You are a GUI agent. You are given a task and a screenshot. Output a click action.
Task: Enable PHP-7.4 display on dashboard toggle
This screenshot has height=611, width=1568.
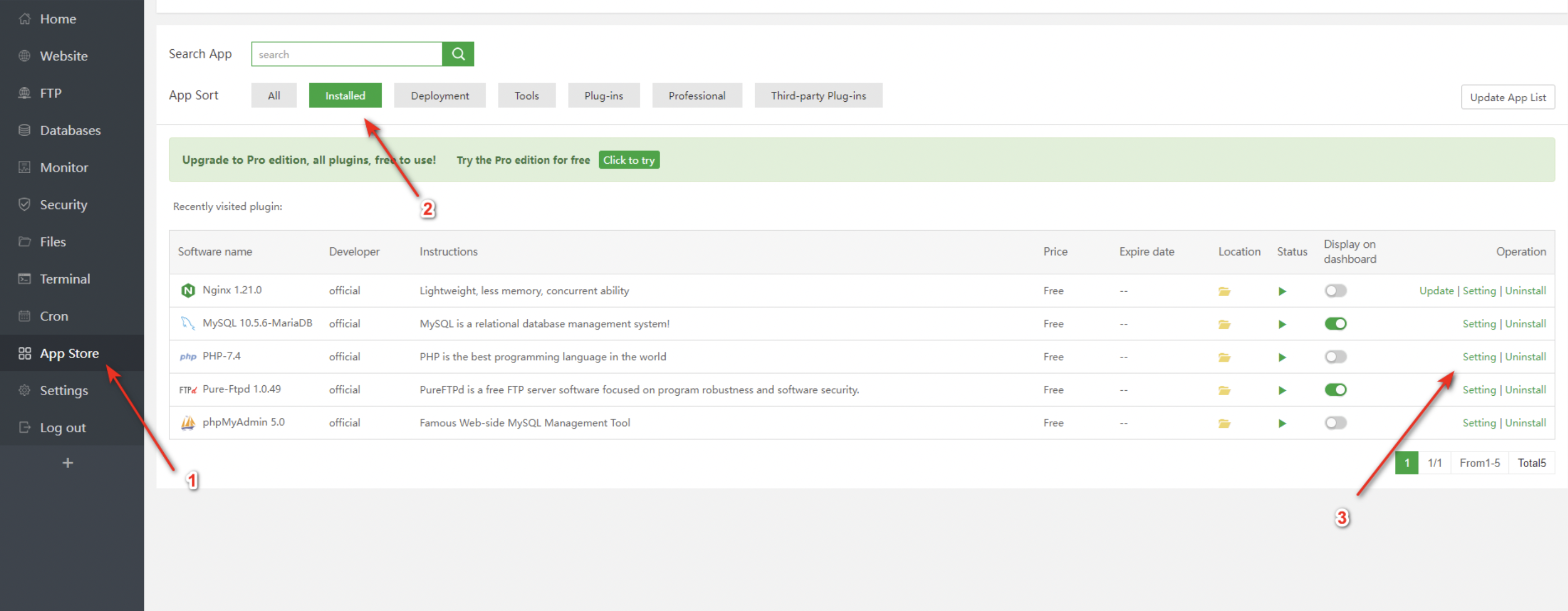[1336, 356]
